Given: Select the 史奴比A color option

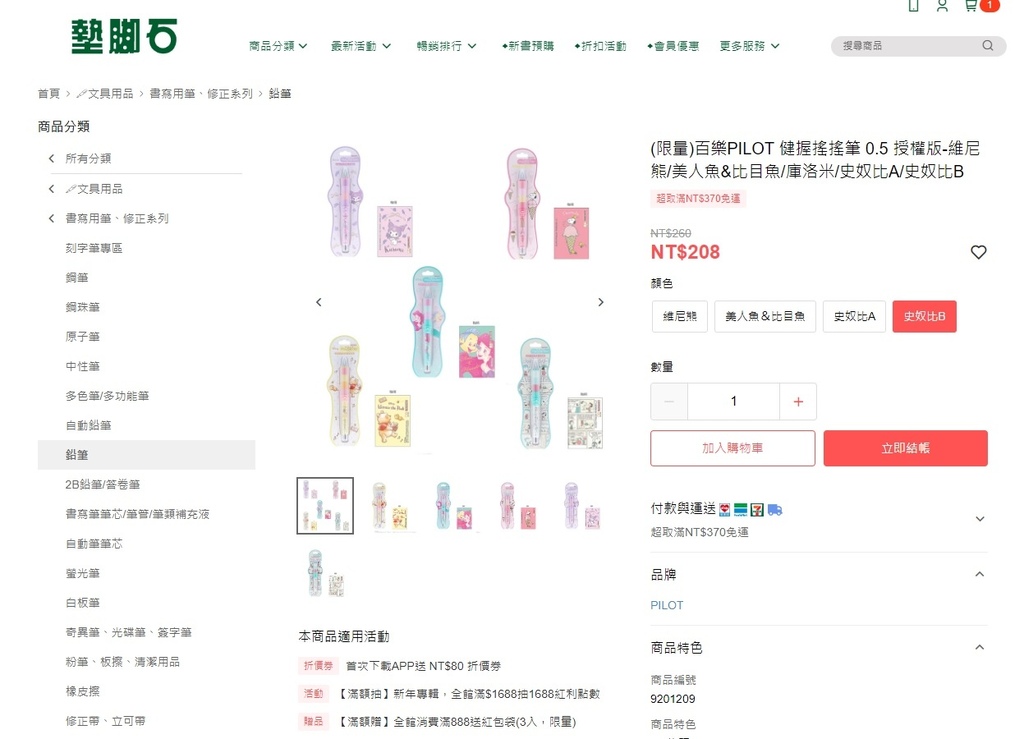Looking at the screenshot, I should pos(855,317).
